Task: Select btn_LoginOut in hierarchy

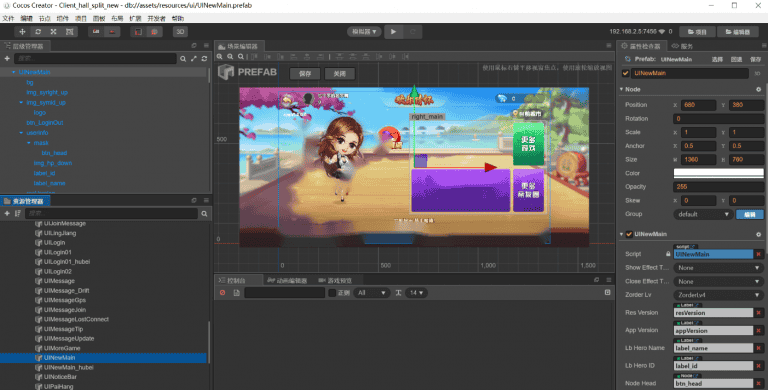Action: [x=45, y=122]
